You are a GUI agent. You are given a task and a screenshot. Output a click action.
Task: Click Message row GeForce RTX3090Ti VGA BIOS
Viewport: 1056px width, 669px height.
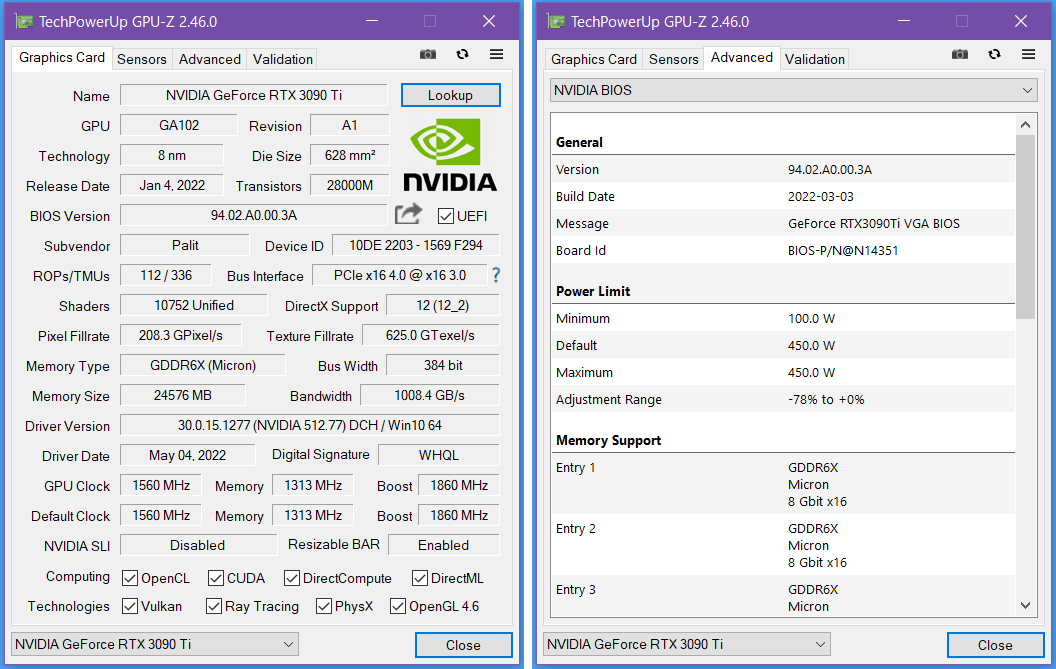tap(784, 223)
